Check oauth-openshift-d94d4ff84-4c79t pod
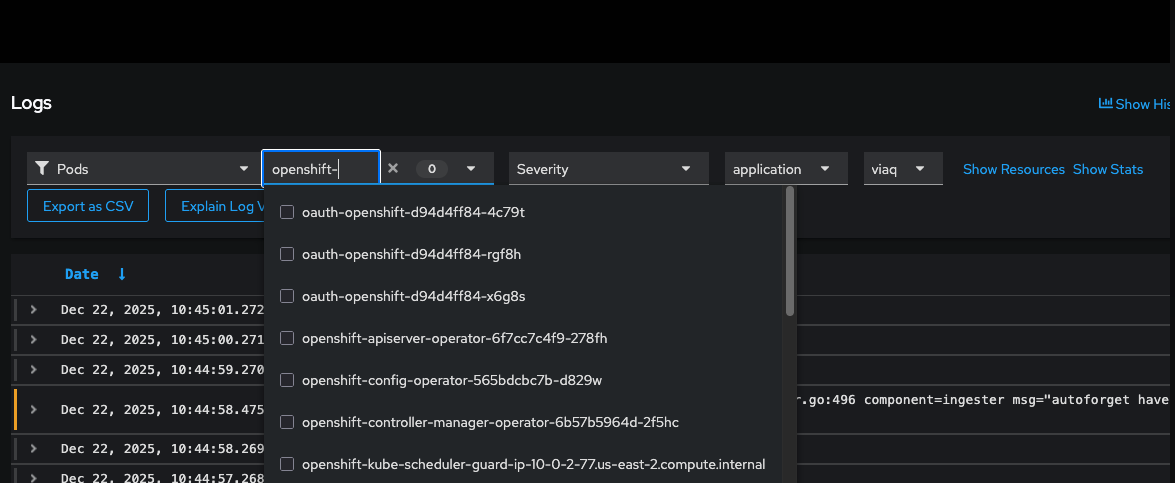Viewport: 1175px width, 483px height. [x=286, y=213]
